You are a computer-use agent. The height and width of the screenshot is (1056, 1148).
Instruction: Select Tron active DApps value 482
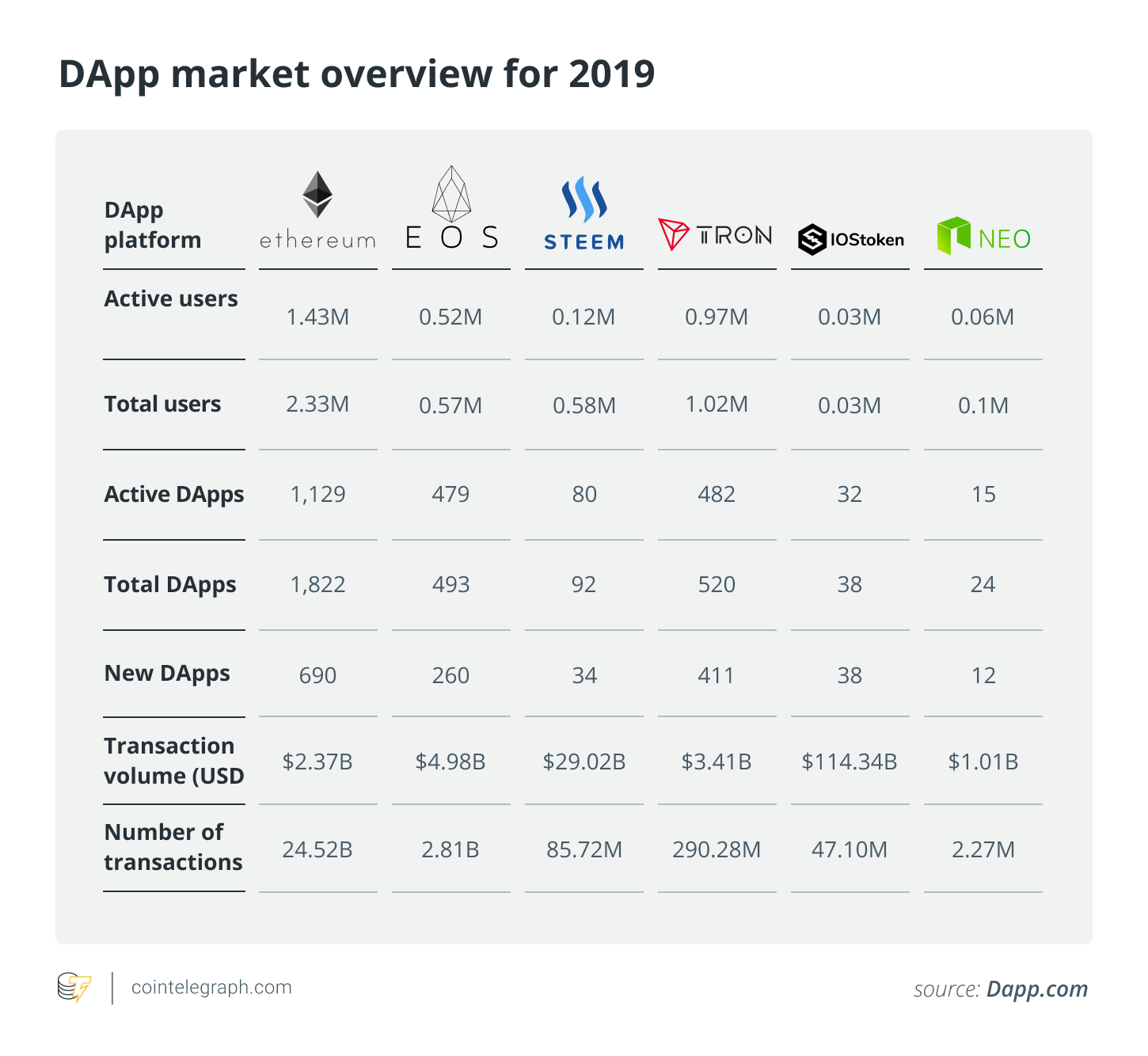717,494
